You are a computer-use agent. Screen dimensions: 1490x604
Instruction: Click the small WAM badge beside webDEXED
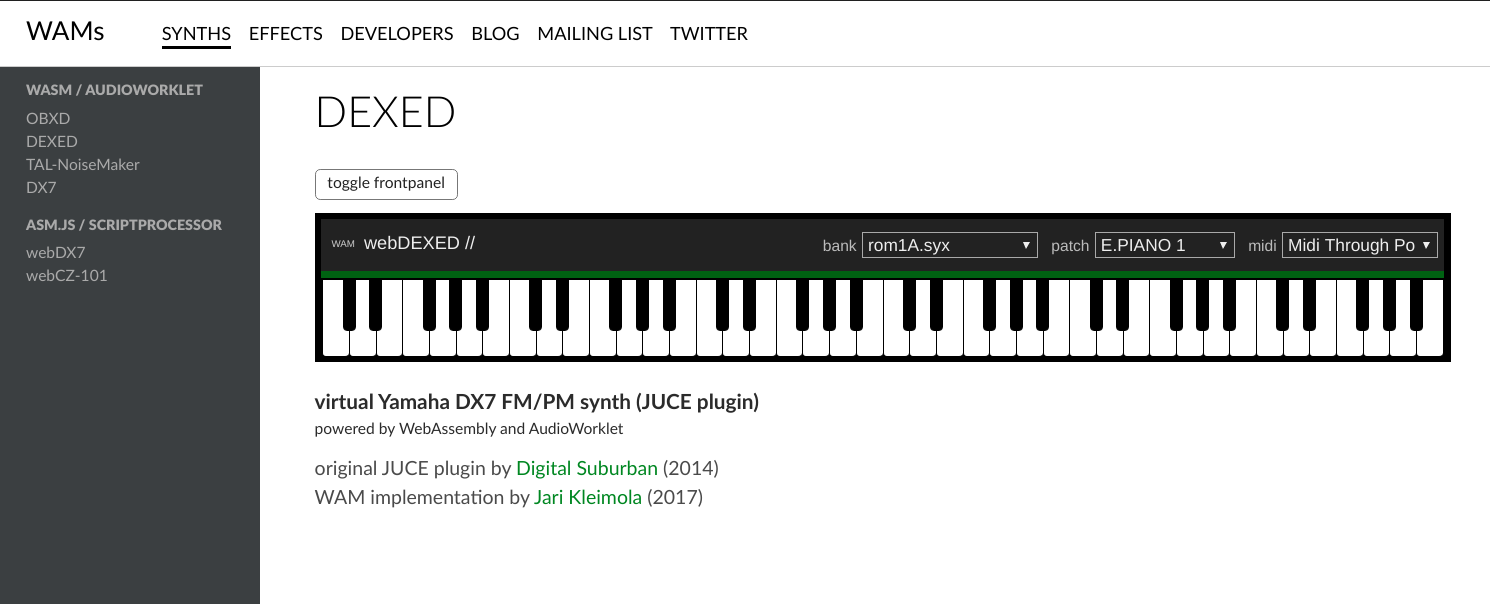343,244
